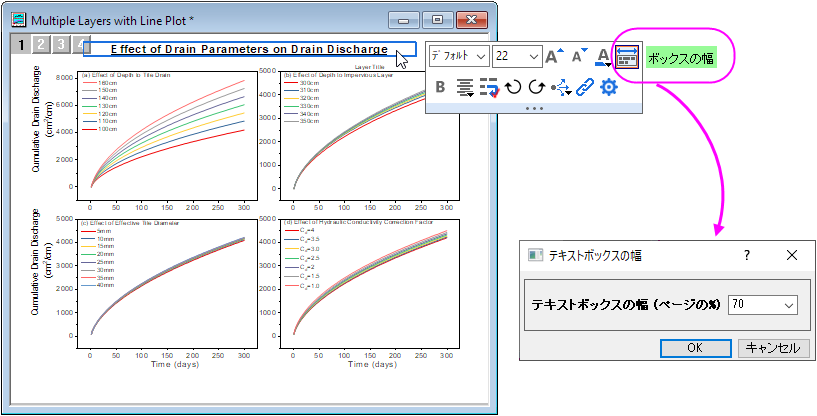Screen dimensions: 817x416
Task: Switch to layer 2 tab
Action: (x=41, y=45)
